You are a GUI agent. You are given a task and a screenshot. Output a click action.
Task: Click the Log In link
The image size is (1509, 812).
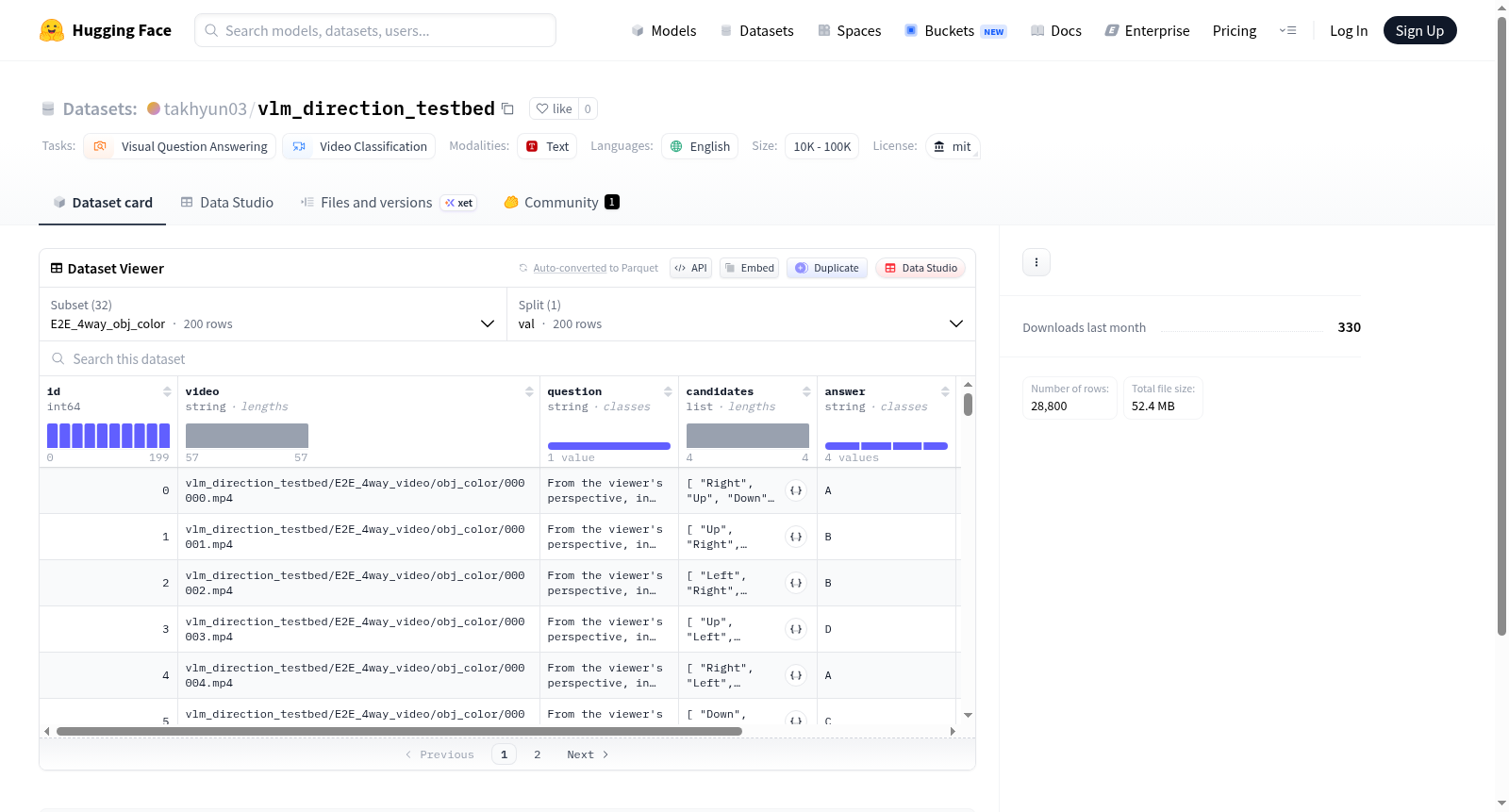pos(1349,30)
